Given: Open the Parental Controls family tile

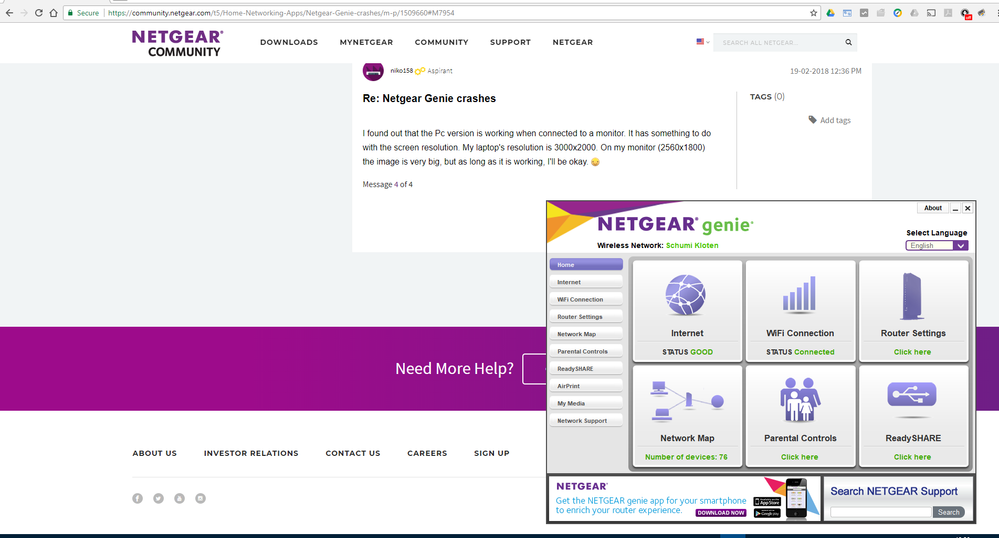Looking at the screenshot, I should pos(800,416).
